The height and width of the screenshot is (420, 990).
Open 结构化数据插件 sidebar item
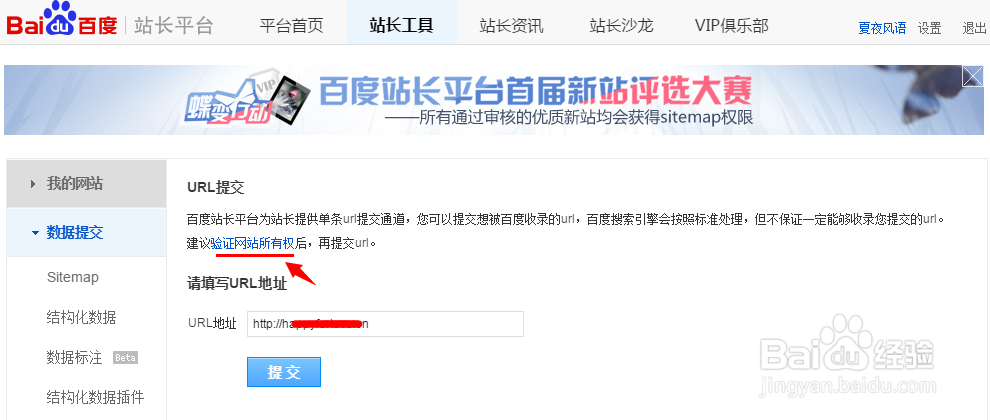pos(95,397)
